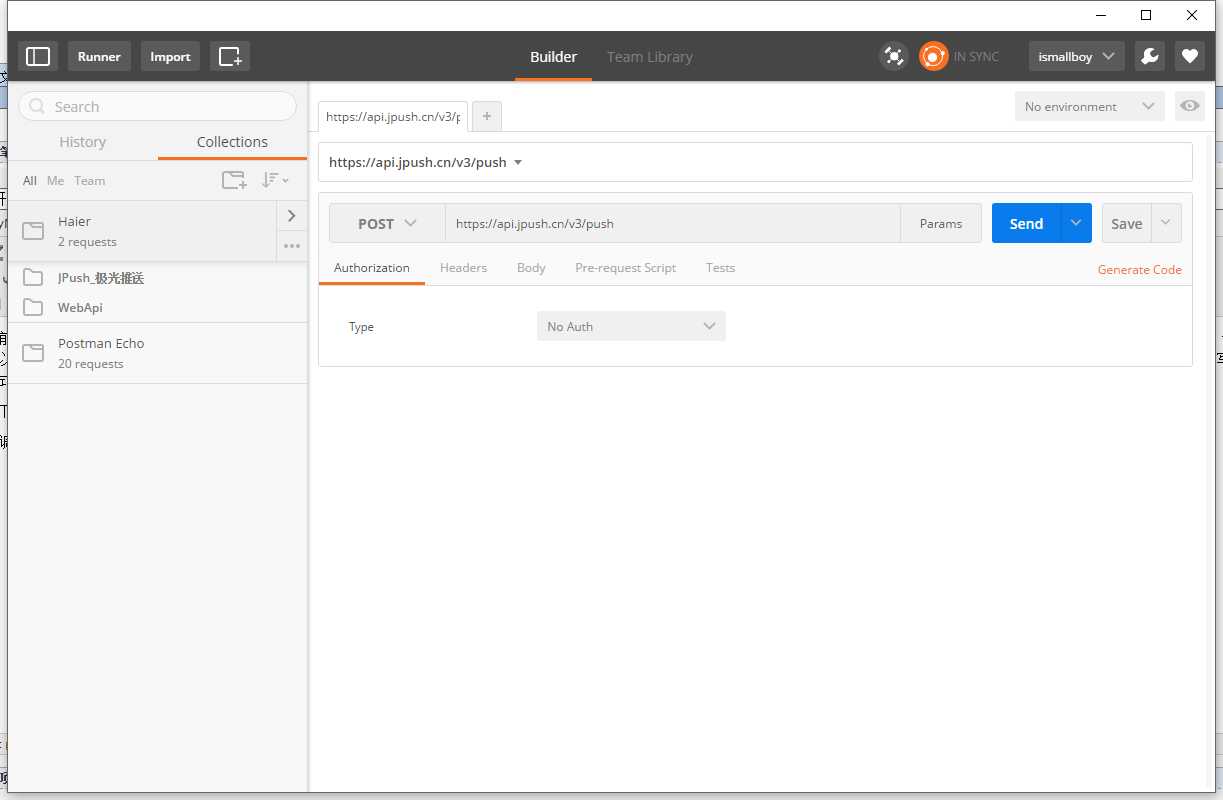Expand the Haier collection arrow

[292, 216]
